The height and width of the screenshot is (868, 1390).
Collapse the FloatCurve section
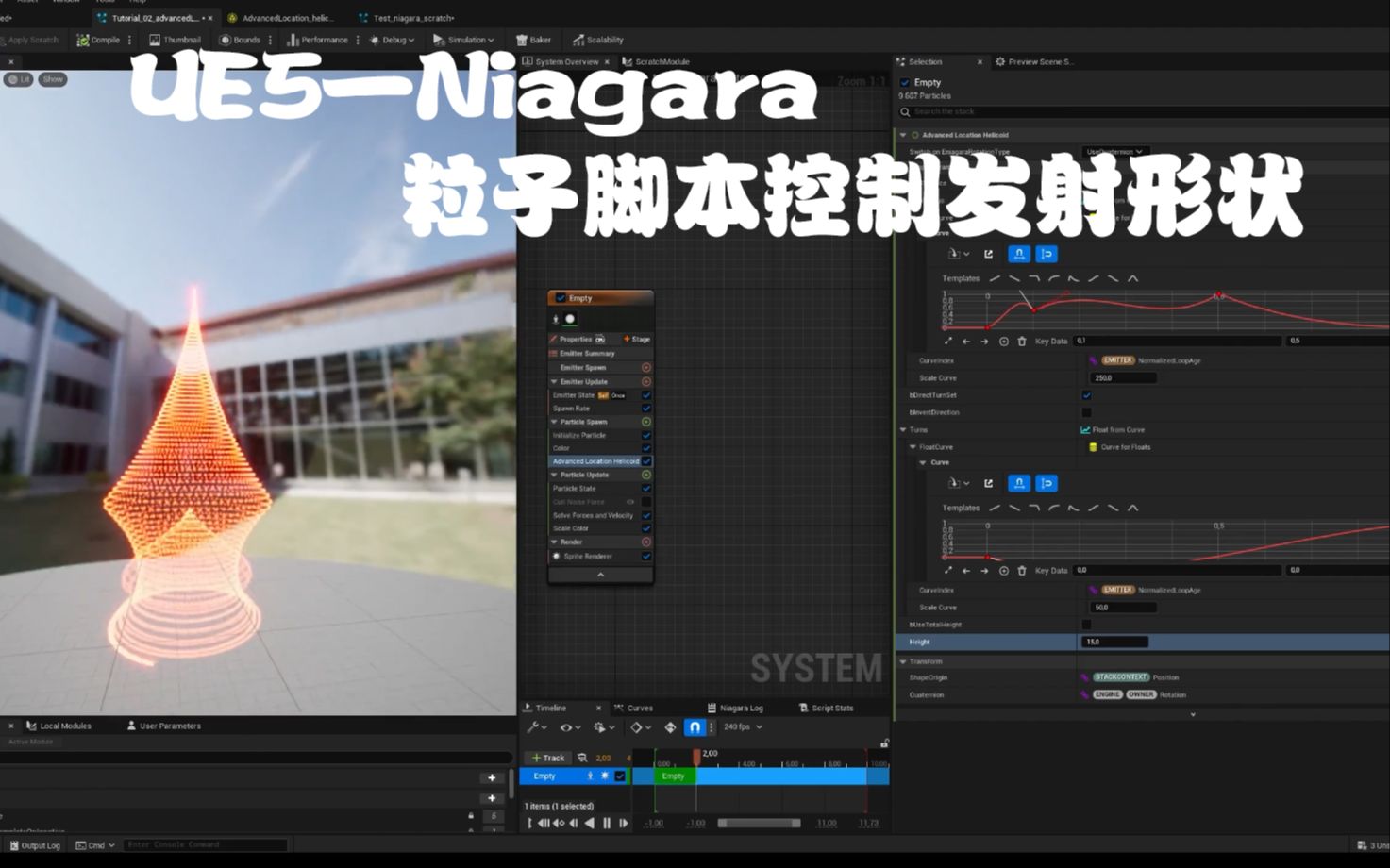coord(913,447)
